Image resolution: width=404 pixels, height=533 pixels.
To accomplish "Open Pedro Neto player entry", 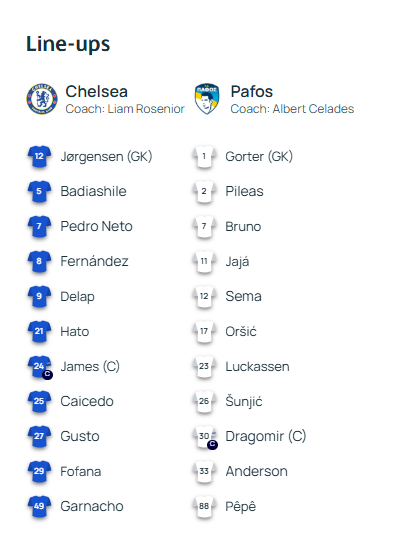I will (x=96, y=226).
